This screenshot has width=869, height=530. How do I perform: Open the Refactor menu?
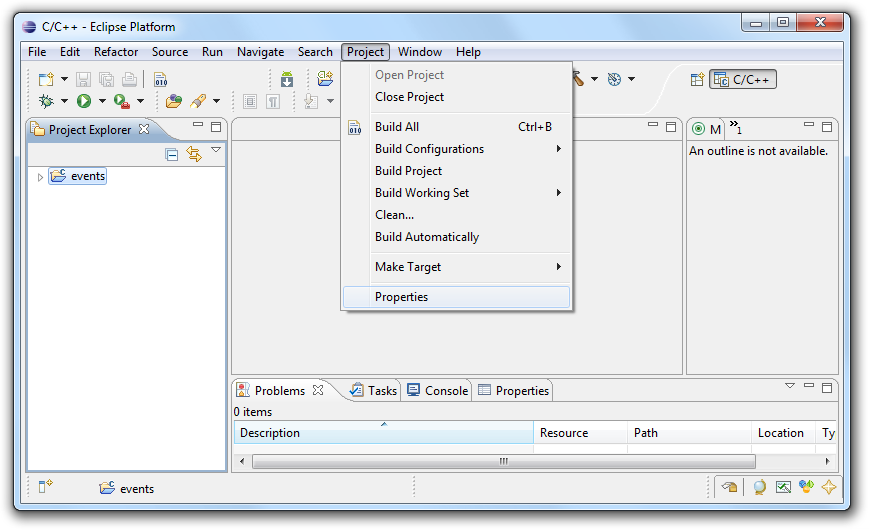pyautogui.click(x=116, y=52)
